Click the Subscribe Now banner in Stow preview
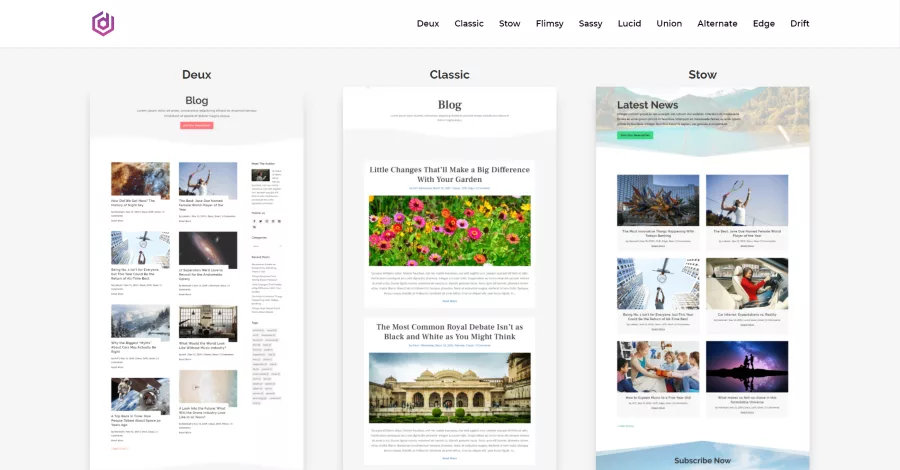Image resolution: width=900 pixels, height=470 pixels. coord(703,460)
